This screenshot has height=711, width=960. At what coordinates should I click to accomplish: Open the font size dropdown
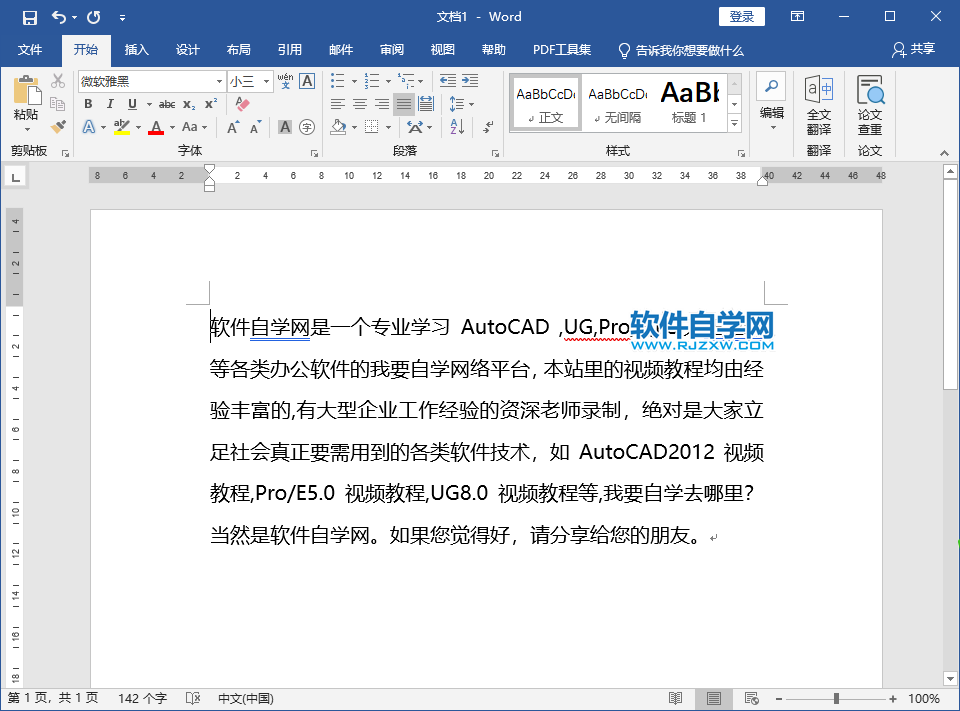coord(266,81)
